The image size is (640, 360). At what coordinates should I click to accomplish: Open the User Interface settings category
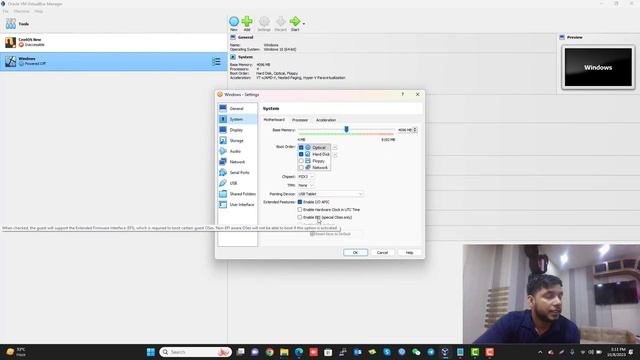pos(237,204)
